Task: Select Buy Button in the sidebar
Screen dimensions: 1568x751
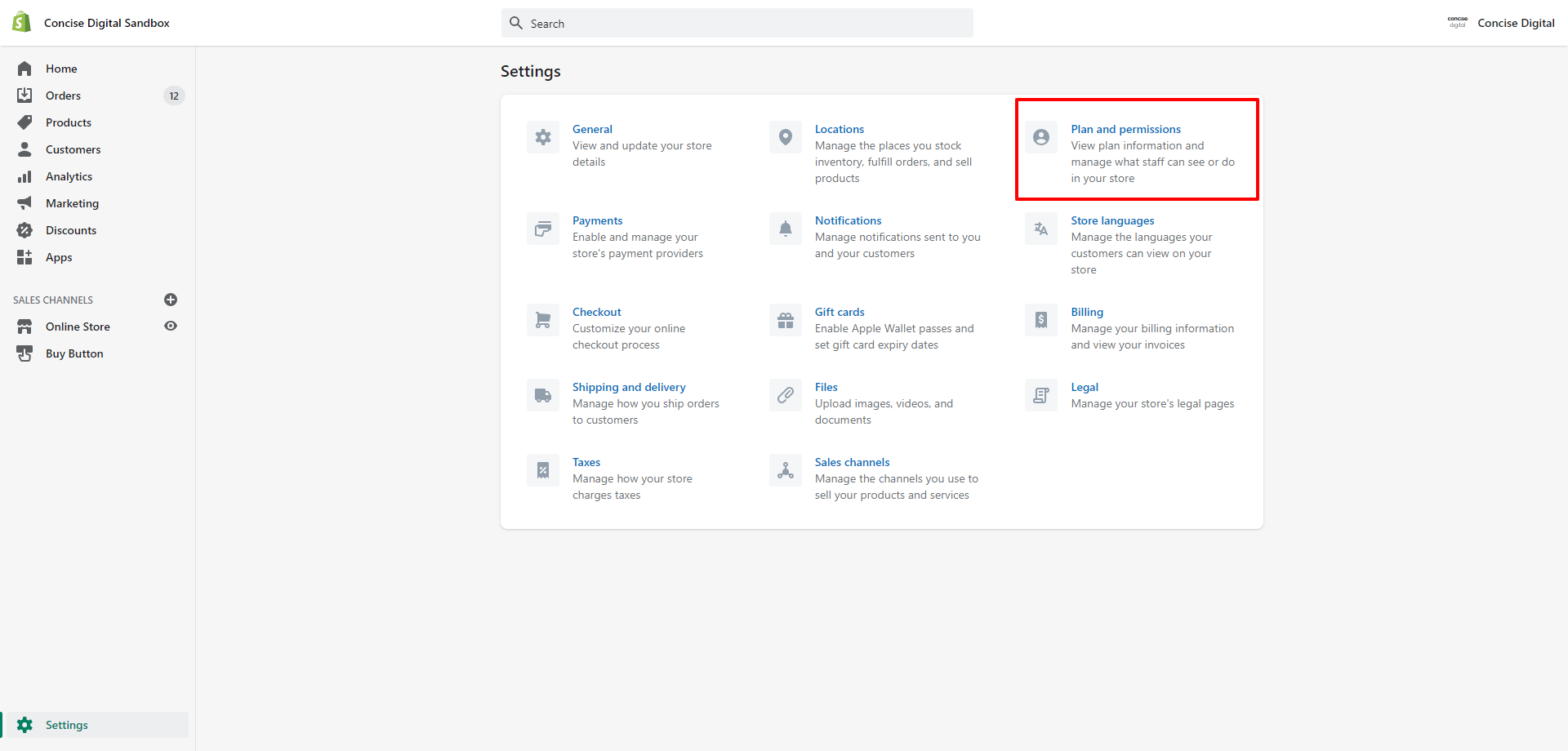Action: click(x=74, y=353)
